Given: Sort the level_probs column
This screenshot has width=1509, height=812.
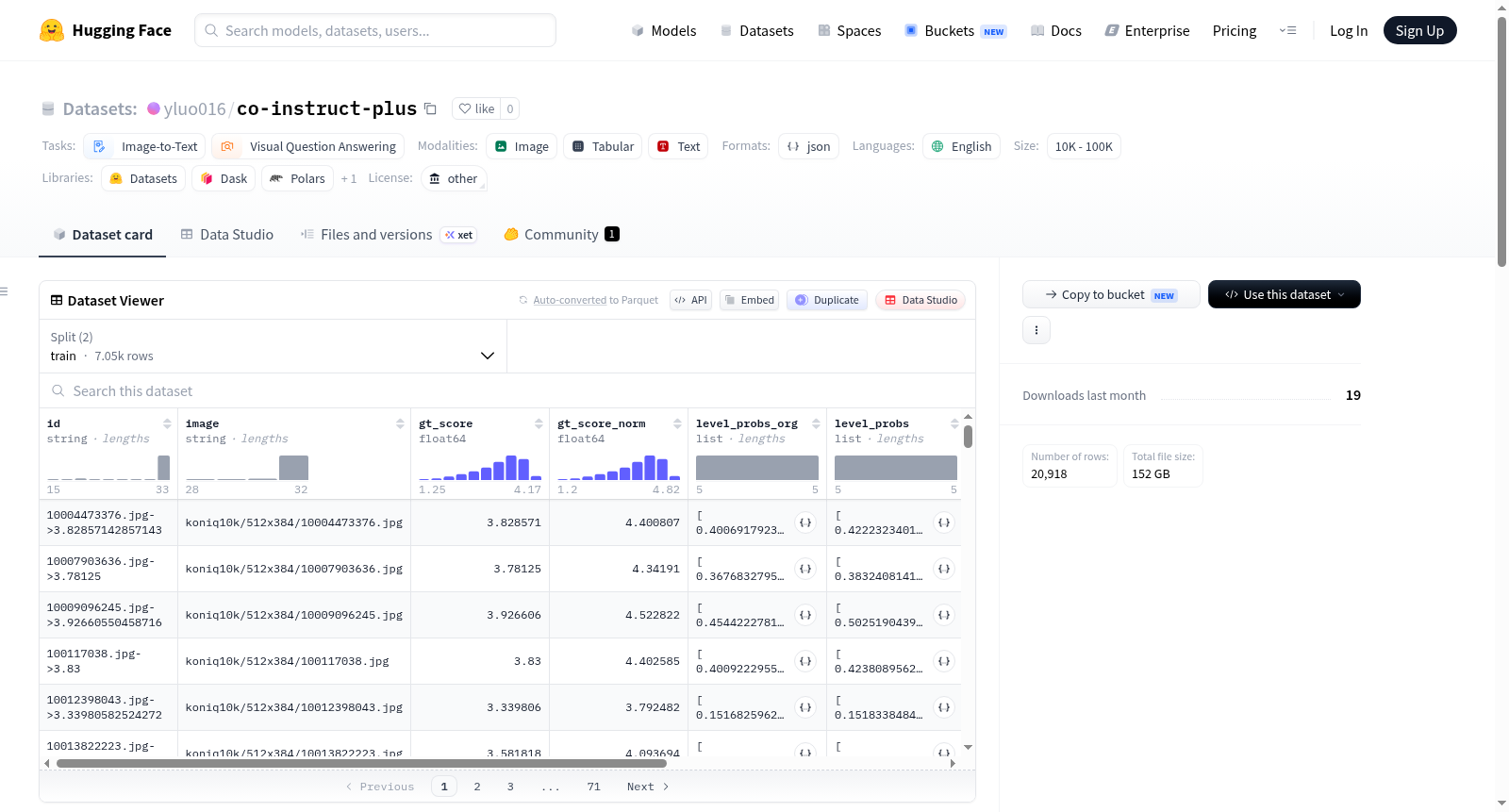Looking at the screenshot, I should pos(954,423).
